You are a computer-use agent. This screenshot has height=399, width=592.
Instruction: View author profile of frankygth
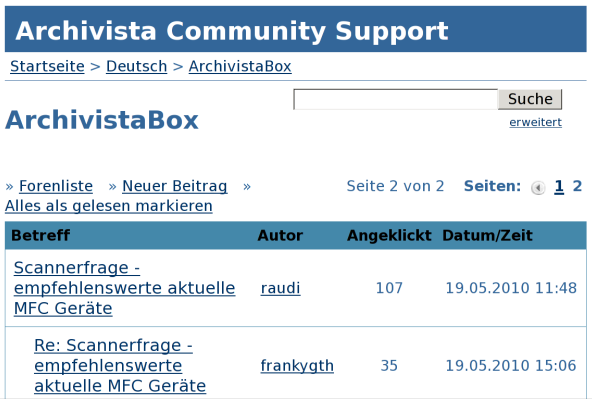pyautogui.click(x=297, y=365)
